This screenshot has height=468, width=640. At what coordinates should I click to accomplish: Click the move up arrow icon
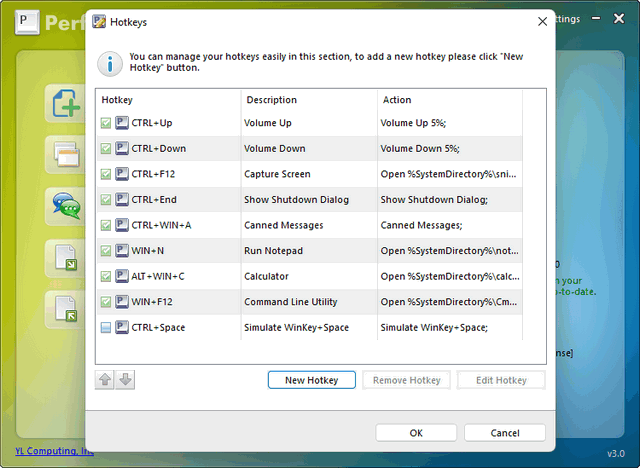pos(105,380)
